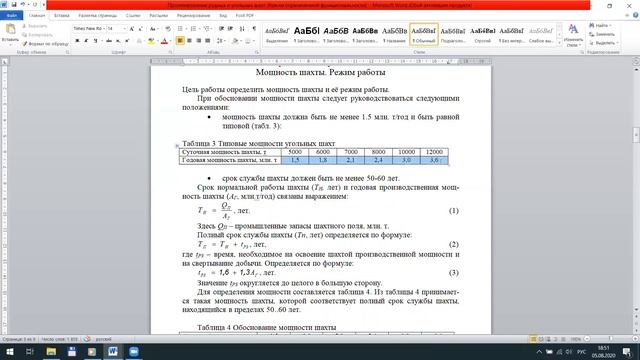Switch to the Вставка ribbon tab
This screenshot has height=360, width=640.
pos(62,16)
